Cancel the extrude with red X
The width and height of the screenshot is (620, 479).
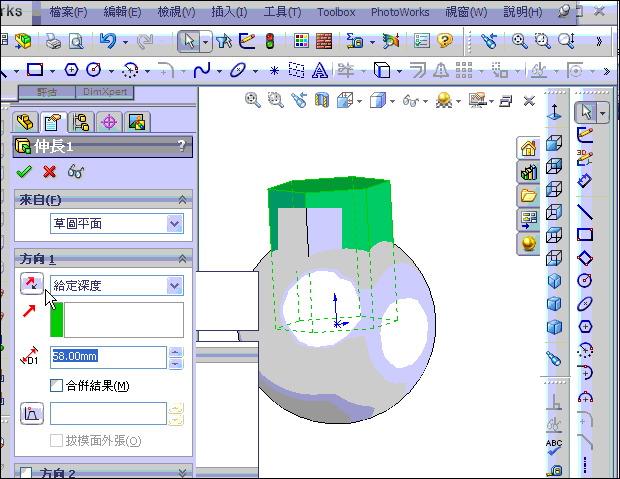tap(49, 172)
